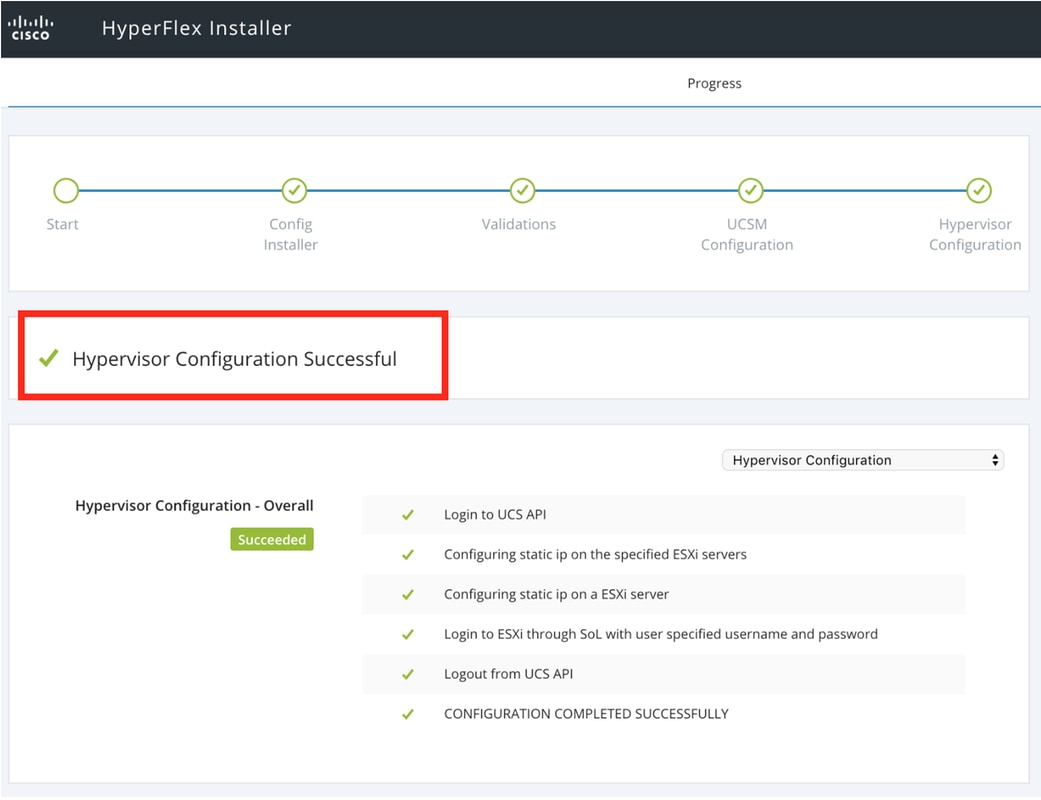Click the Validations step label

pyautogui.click(x=519, y=224)
